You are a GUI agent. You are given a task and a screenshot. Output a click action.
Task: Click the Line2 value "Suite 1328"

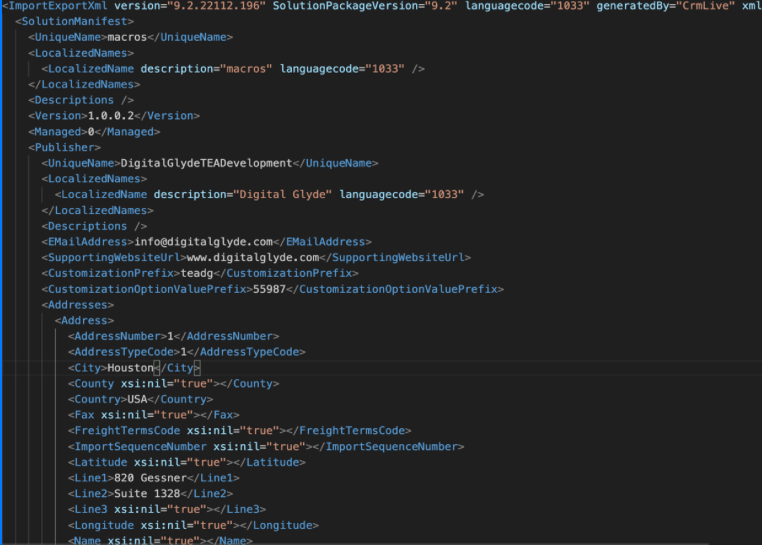147,493
